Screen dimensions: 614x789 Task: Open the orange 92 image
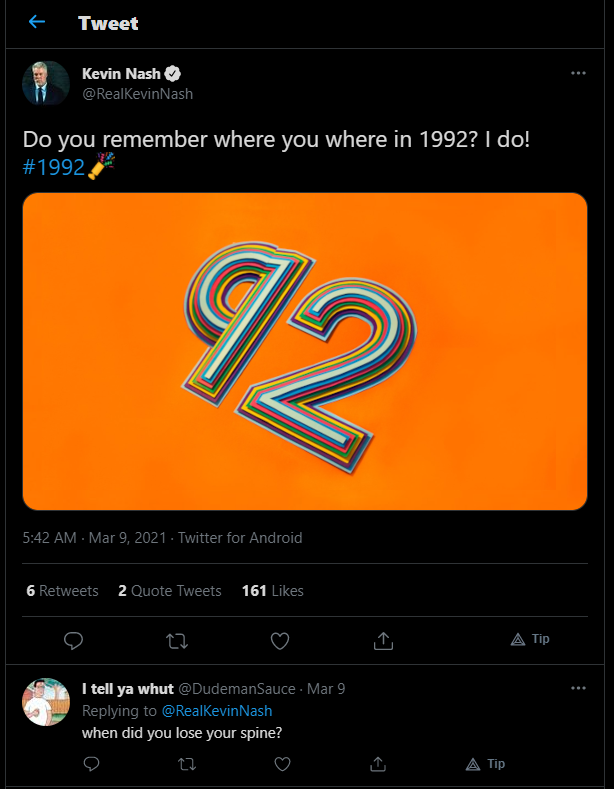click(305, 351)
